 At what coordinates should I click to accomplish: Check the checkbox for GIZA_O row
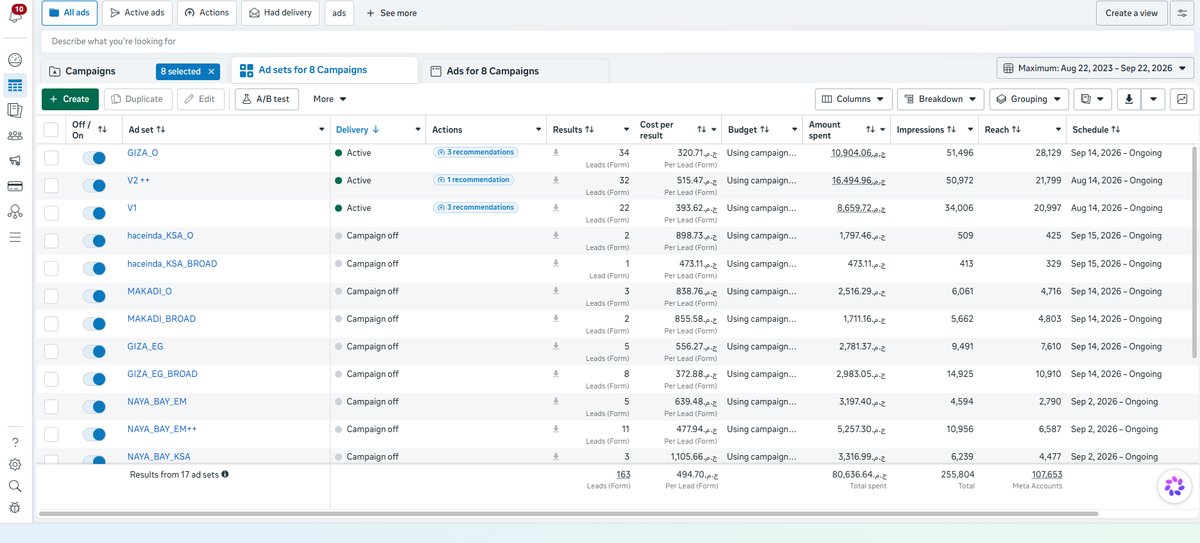(x=51, y=157)
